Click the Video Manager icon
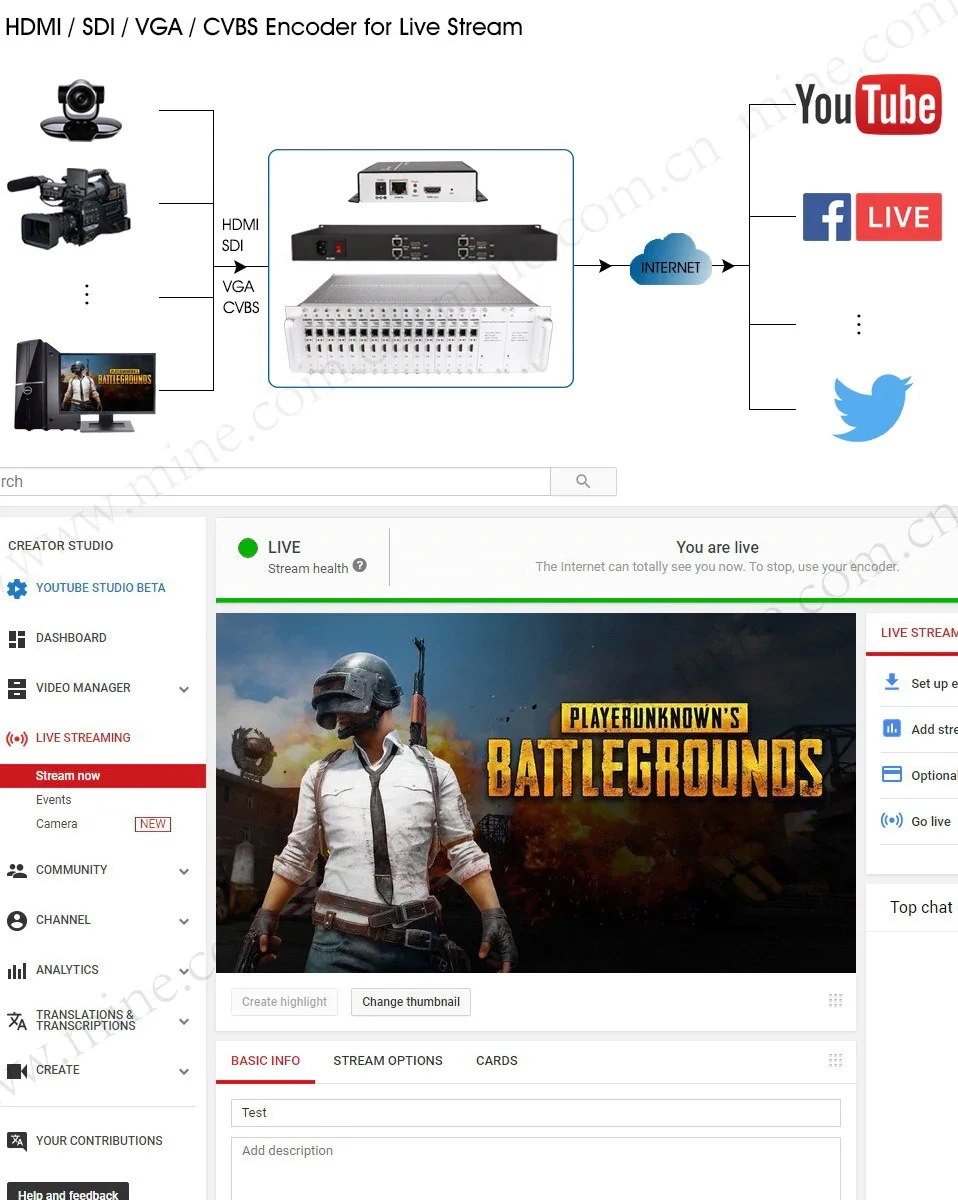The width and height of the screenshot is (958, 1200). point(17,688)
